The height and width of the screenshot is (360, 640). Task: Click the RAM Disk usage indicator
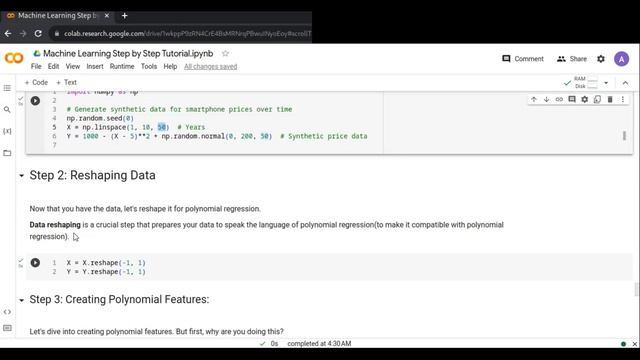coord(586,82)
